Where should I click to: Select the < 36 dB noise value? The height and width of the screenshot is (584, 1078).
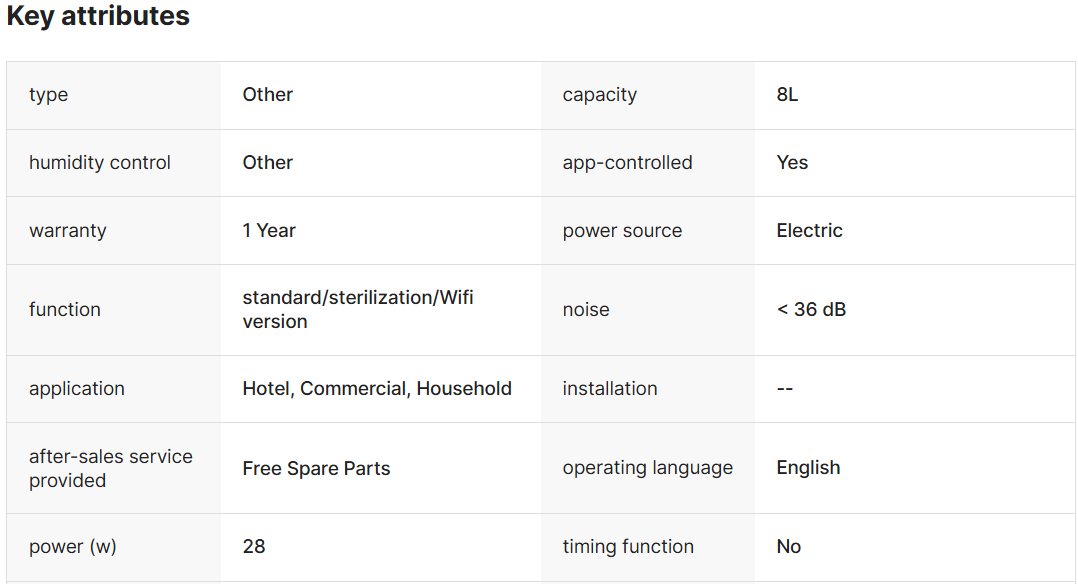click(811, 310)
